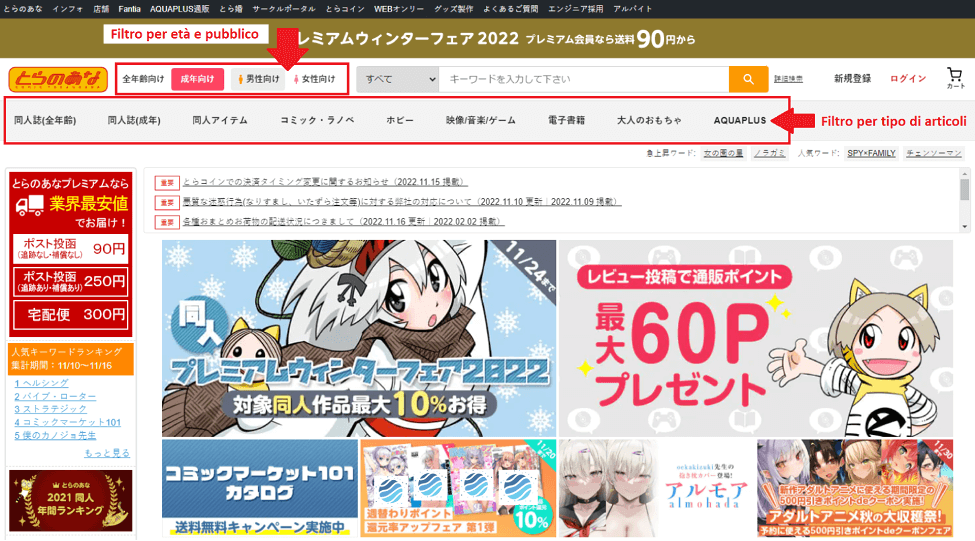
Task: Open the とらコイン payment timing notice
Action: tap(325, 182)
